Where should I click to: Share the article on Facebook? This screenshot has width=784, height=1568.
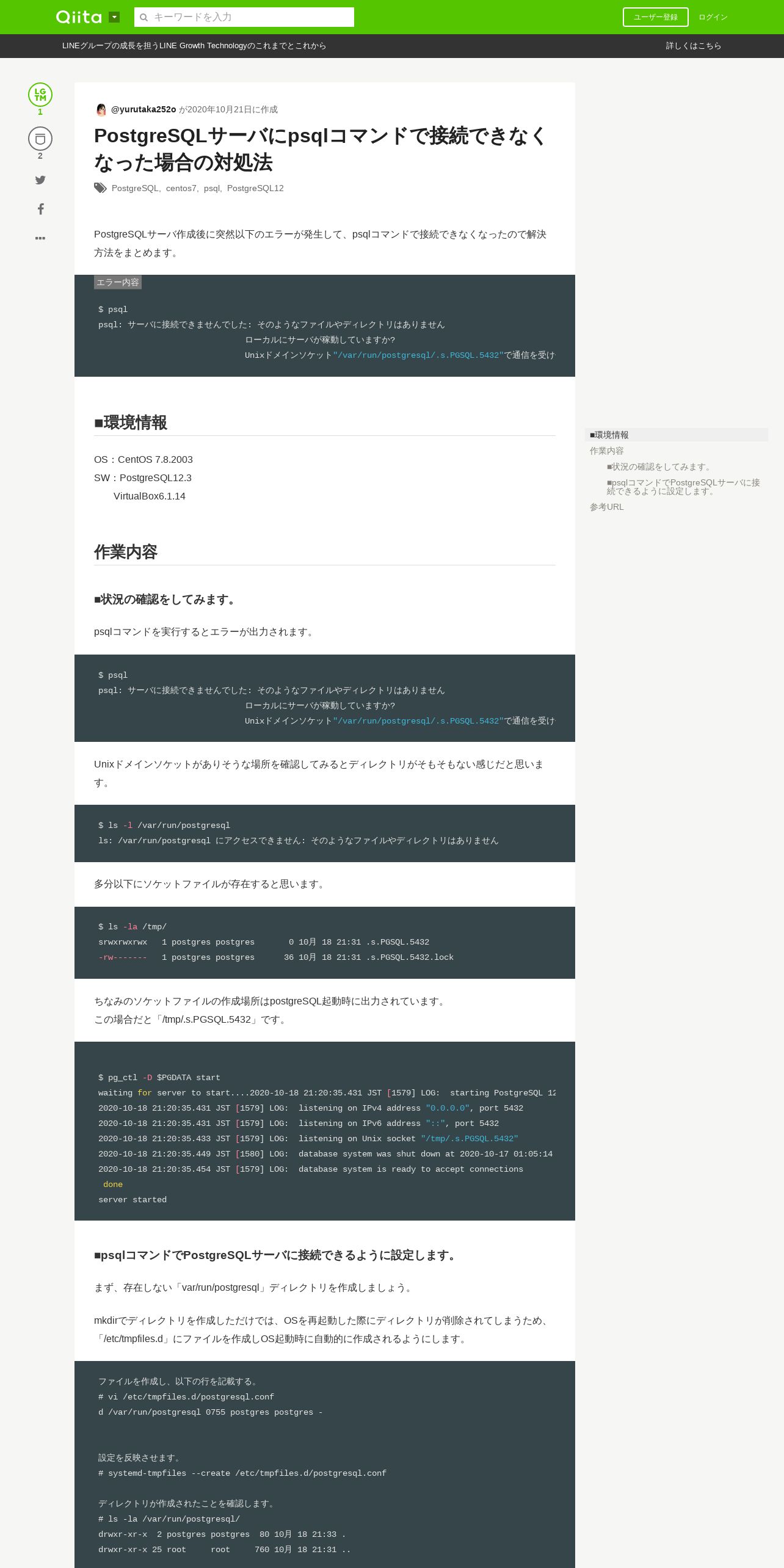point(40,209)
